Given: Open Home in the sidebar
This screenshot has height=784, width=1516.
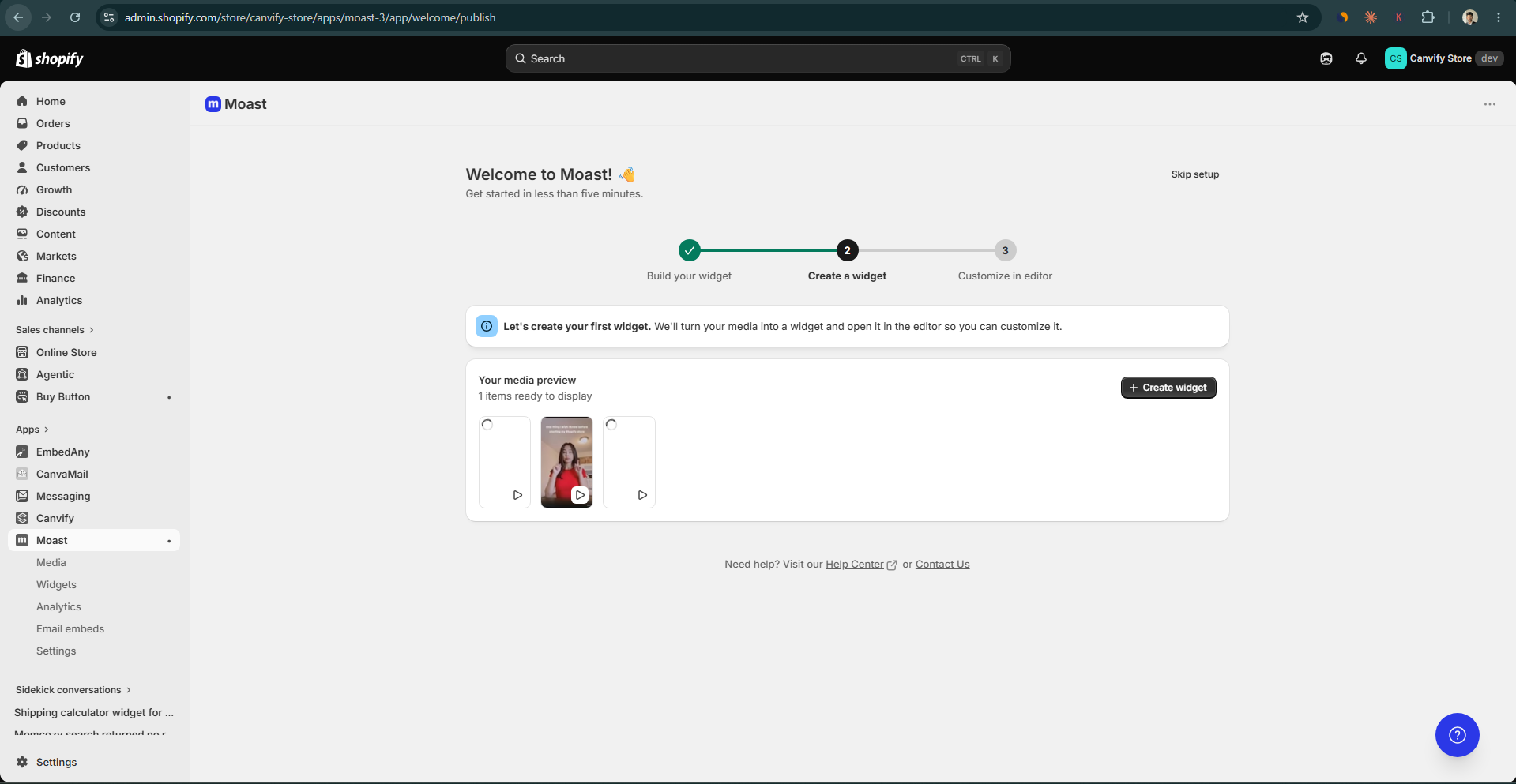Looking at the screenshot, I should [x=51, y=101].
